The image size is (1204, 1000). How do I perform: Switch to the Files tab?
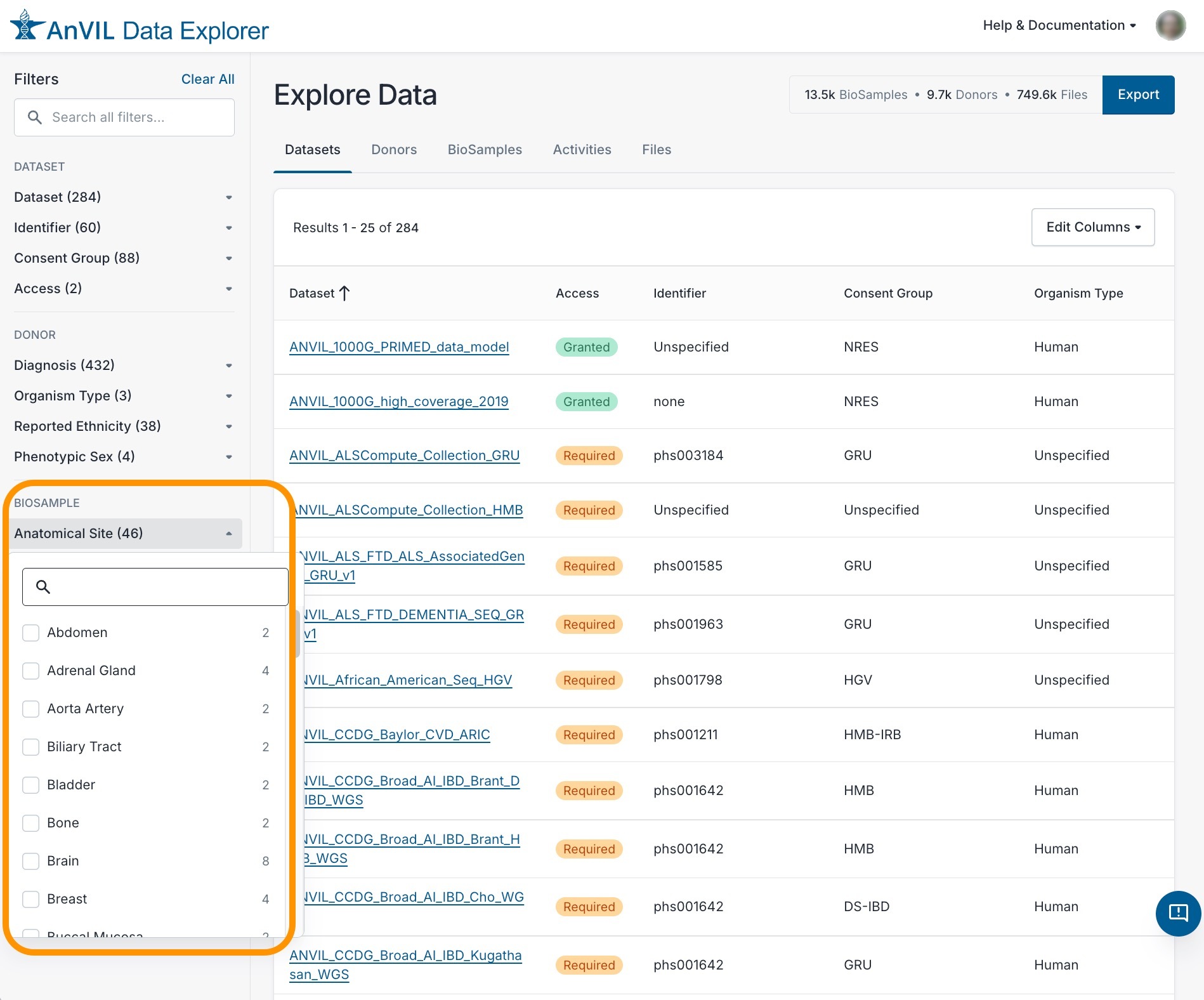[656, 150]
